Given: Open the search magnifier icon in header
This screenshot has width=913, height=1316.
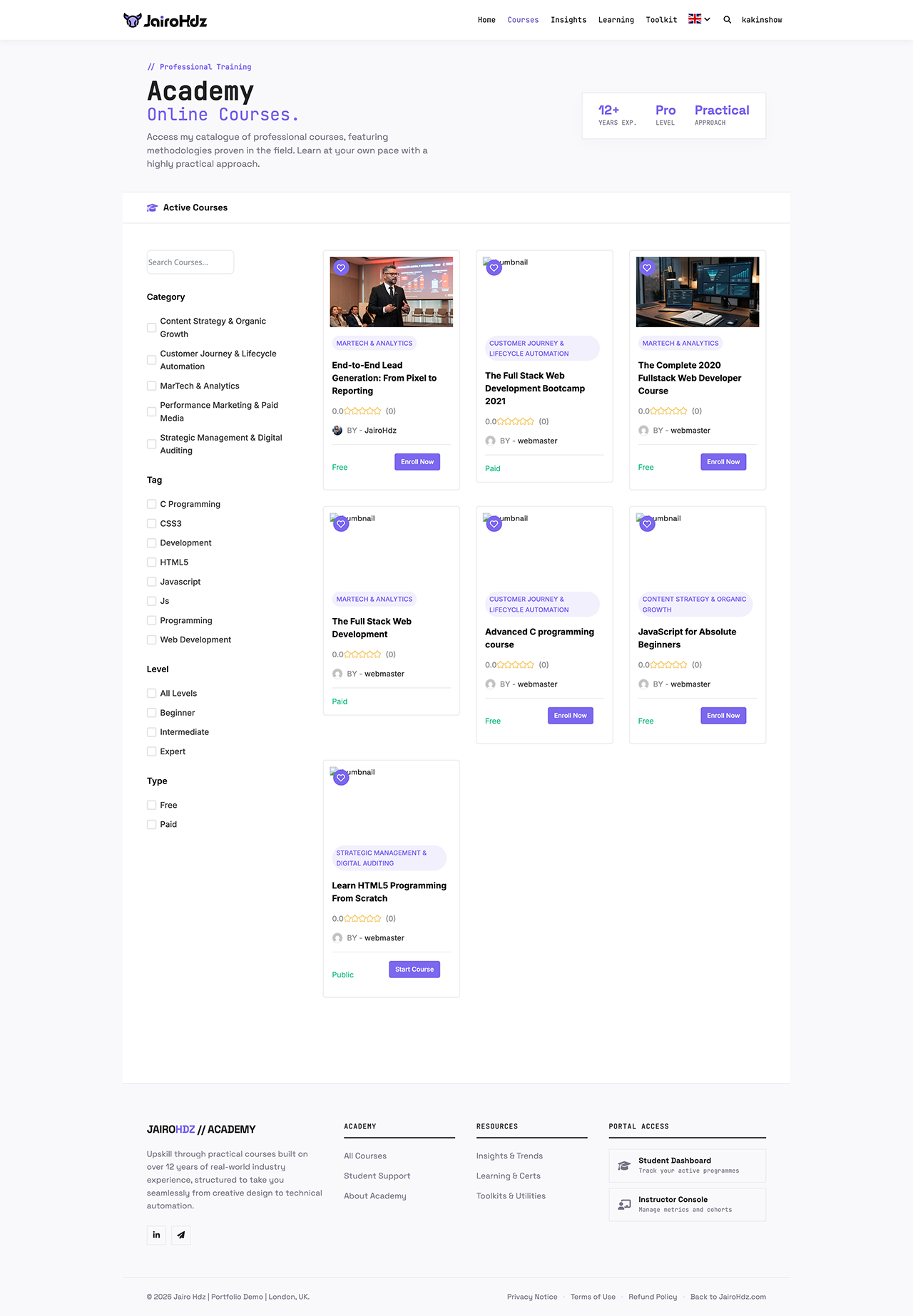Looking at the screenshot, I should point(727,20).
